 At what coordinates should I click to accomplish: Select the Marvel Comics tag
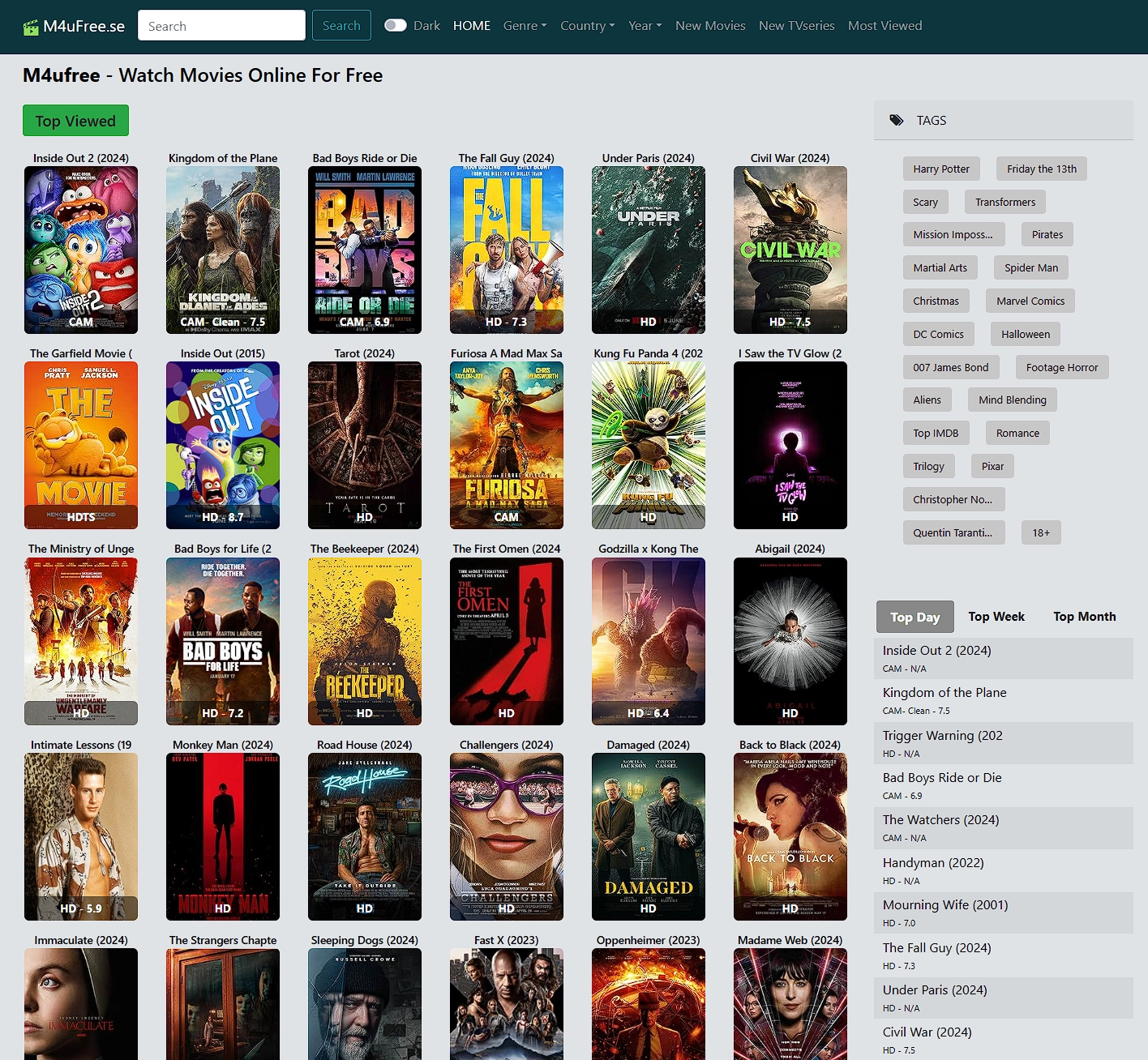click(x=1030, y=301)
